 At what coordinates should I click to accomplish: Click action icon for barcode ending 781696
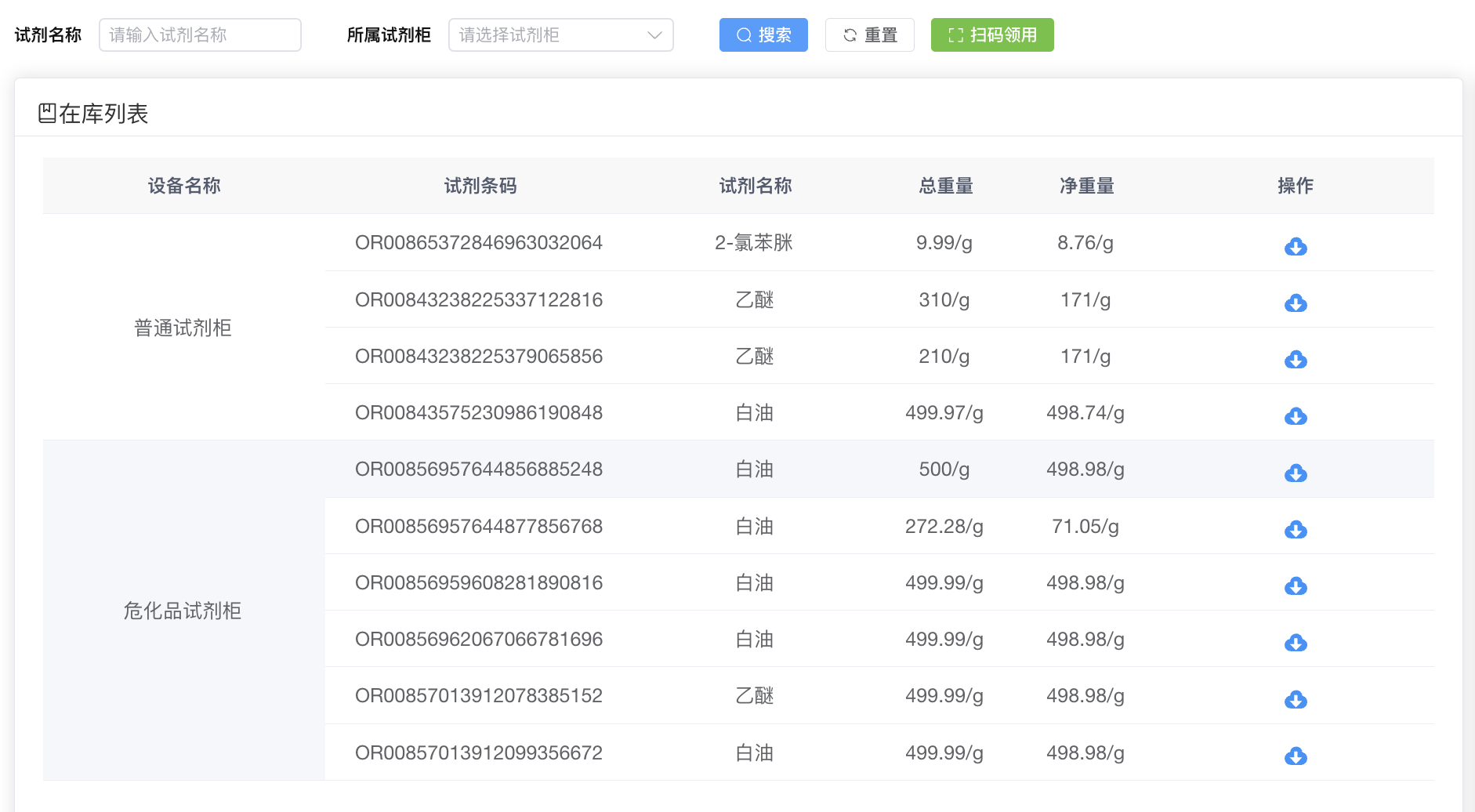point(1295,642)
